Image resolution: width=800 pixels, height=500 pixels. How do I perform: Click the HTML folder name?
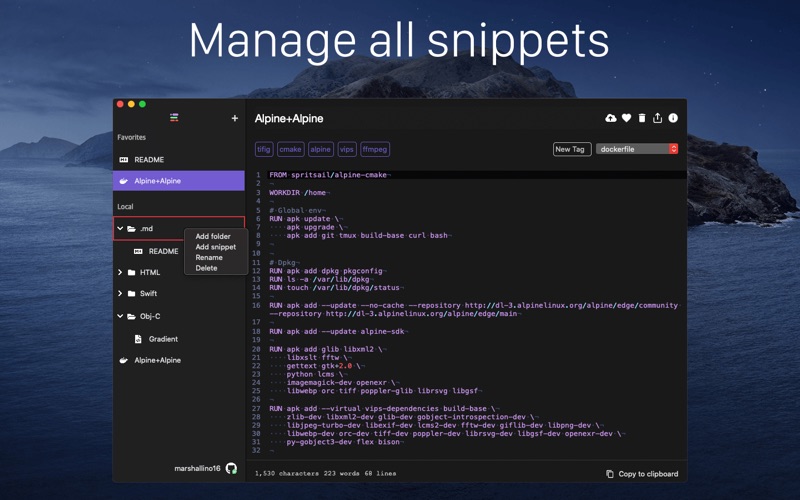tap(150, 272)
